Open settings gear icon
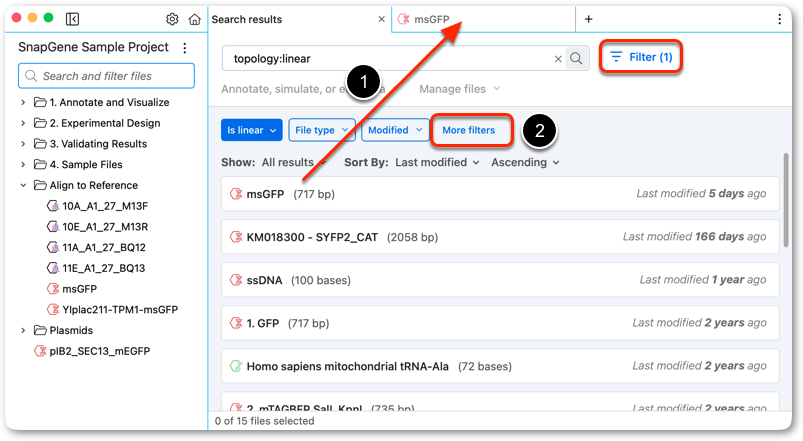The image size is (803, 441). pyautogui.click(x=172, y=19)
